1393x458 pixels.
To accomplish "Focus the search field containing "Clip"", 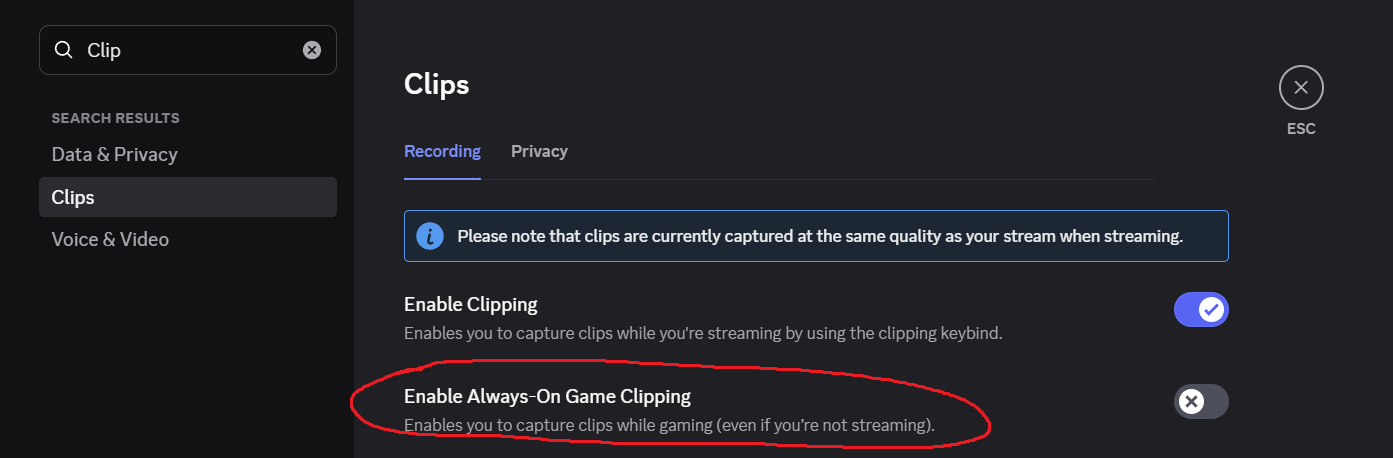I will click(x=190, y=50).
